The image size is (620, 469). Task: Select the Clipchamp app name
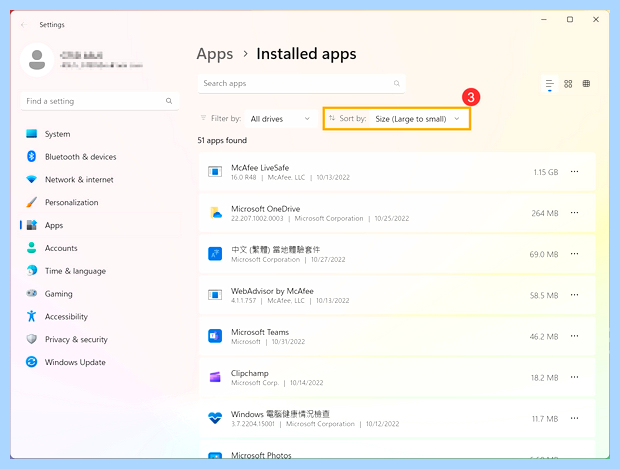click(250, 373)
